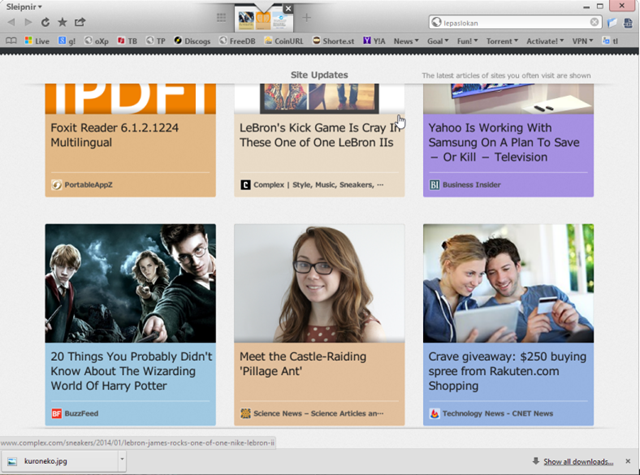Viewport: 640px width, 475px height.
Task: Expand the Torrent bookmark folder
Action: click(x=502, y=41)
